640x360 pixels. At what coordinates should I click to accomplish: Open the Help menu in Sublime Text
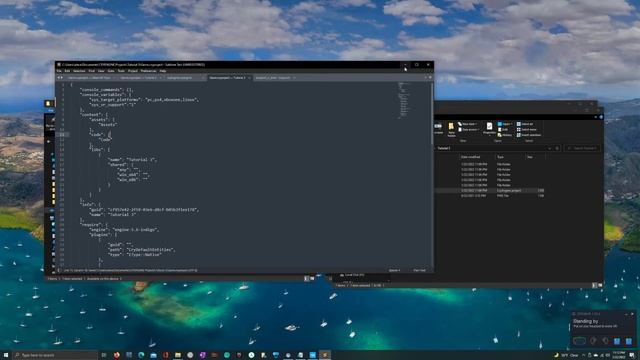[162, 71]
